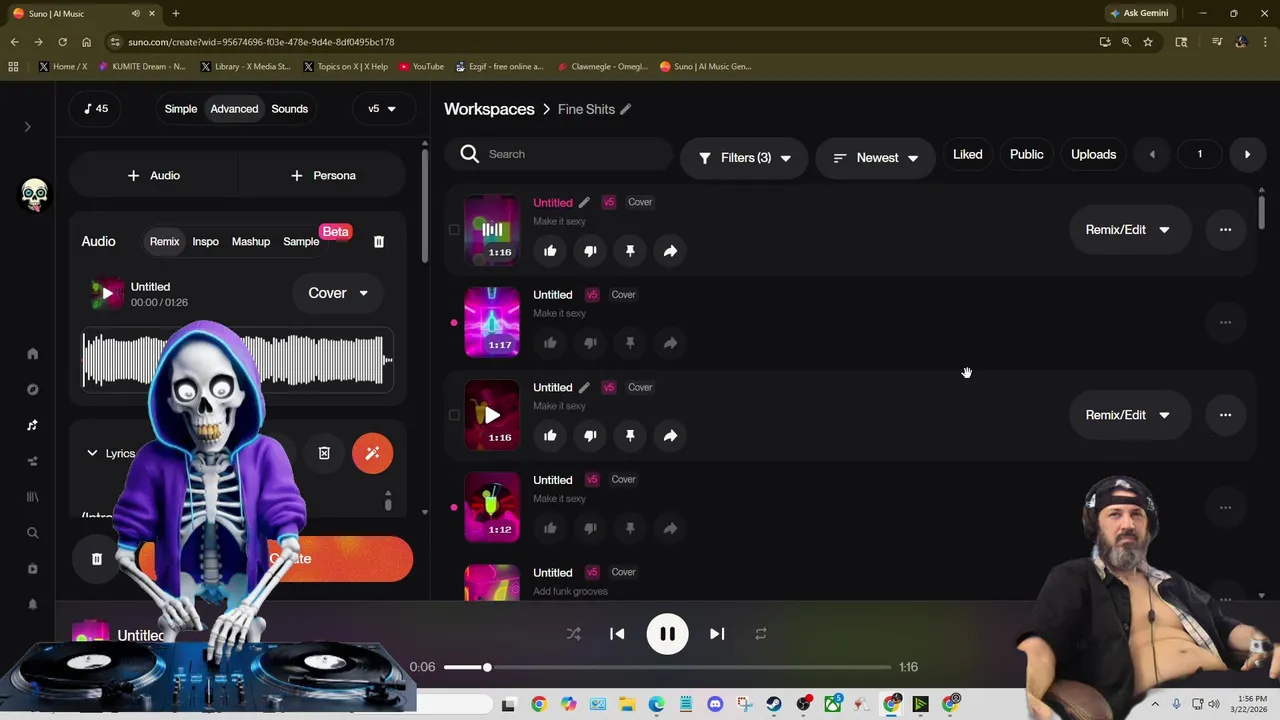Open the v5 model version dropdown
Screen dimensions: 1280x720
382,109
